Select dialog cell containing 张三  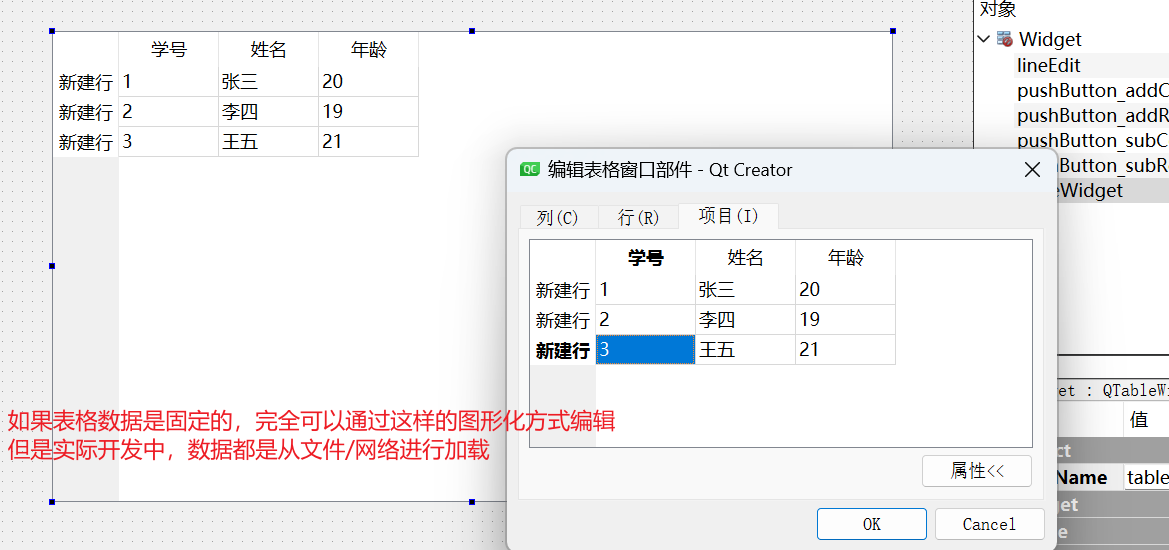point(746,290)
